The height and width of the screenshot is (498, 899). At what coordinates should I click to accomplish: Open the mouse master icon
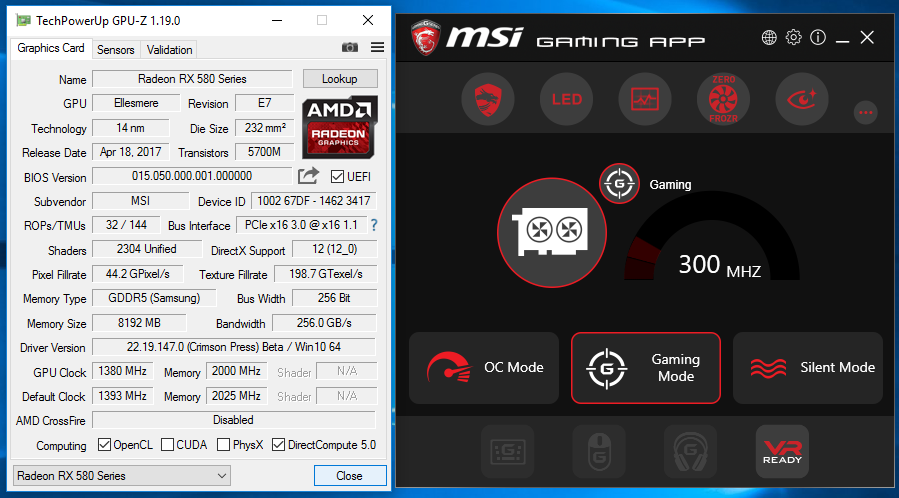599,452
